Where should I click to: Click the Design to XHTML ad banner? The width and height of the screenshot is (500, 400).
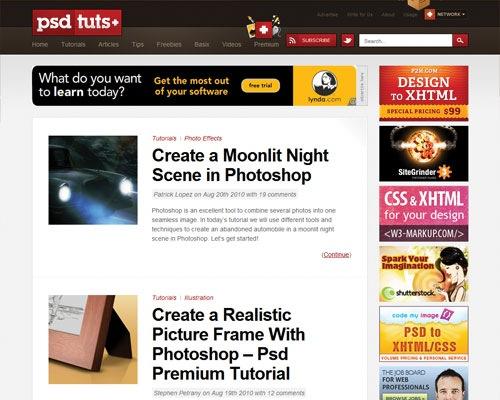[x=424, y=93]
